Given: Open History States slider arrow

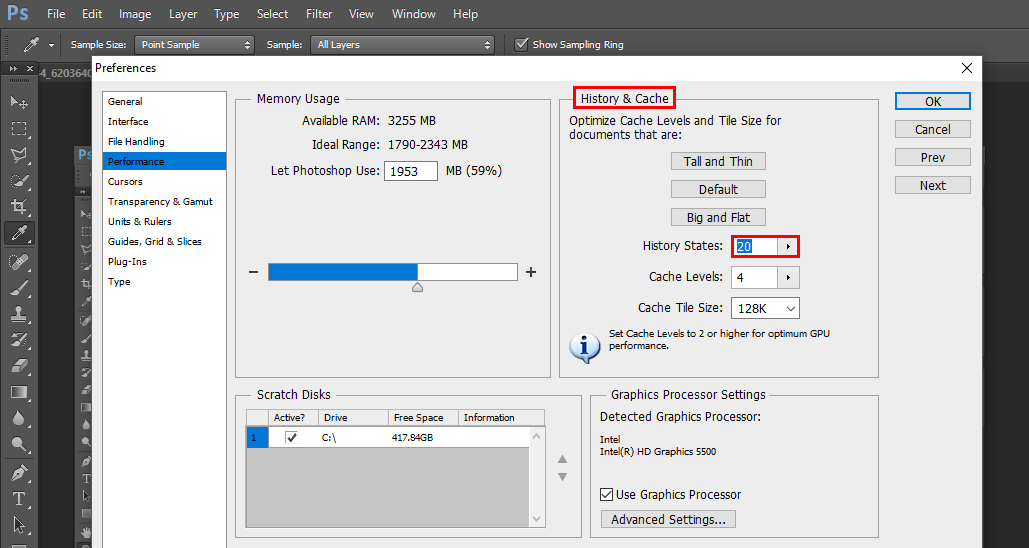Looking at the screenshot, I should pyautogui.click(x=788, y=247).
